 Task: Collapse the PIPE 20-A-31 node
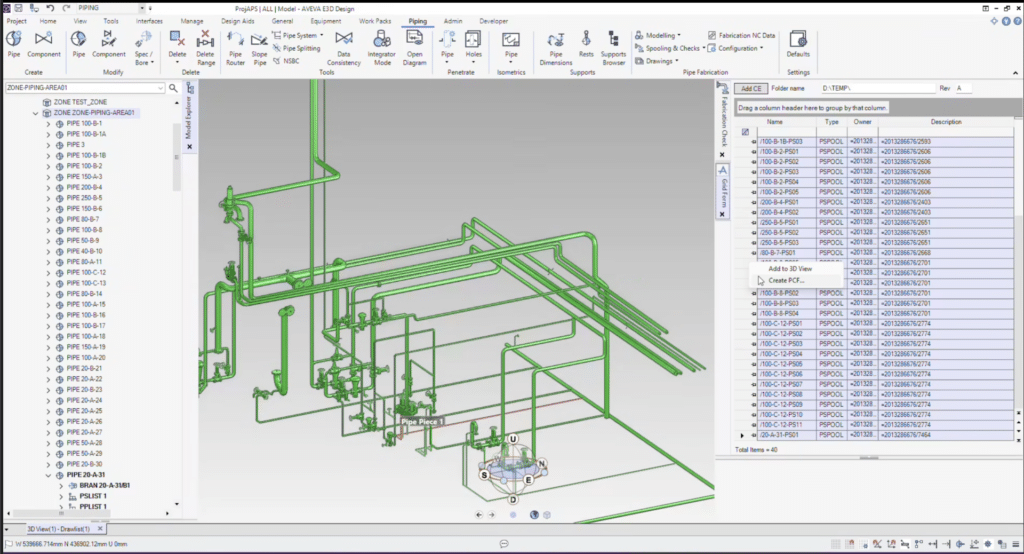click(x=48, y=475)
